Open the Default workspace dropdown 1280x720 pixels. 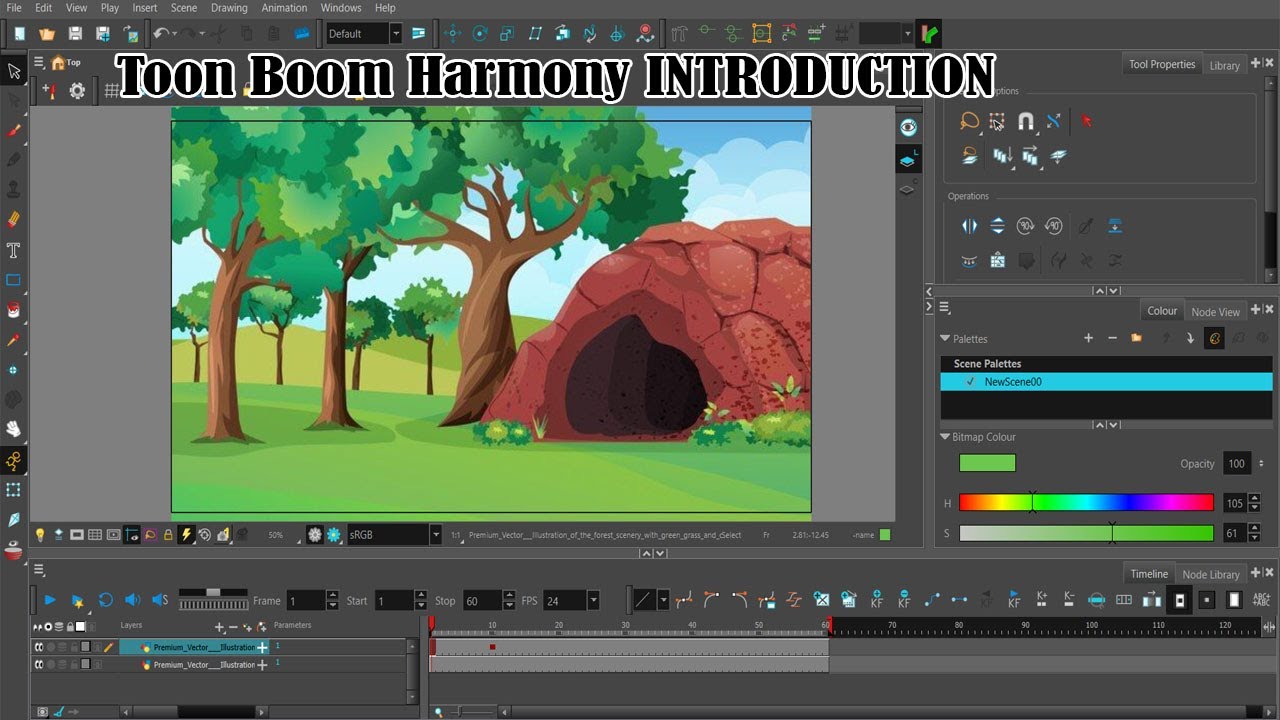396,33
